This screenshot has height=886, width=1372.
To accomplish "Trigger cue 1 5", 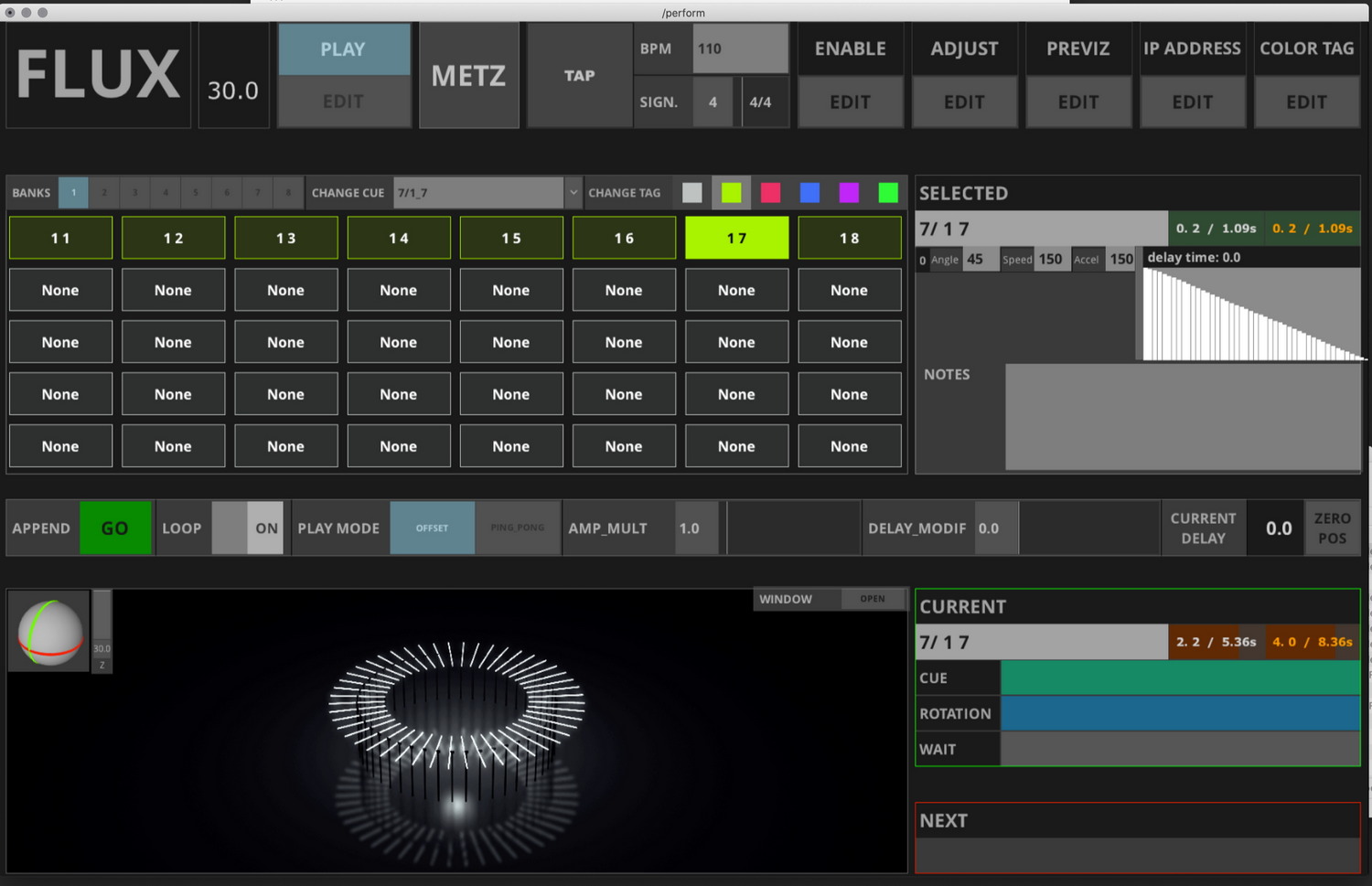I will click(511, 238).
